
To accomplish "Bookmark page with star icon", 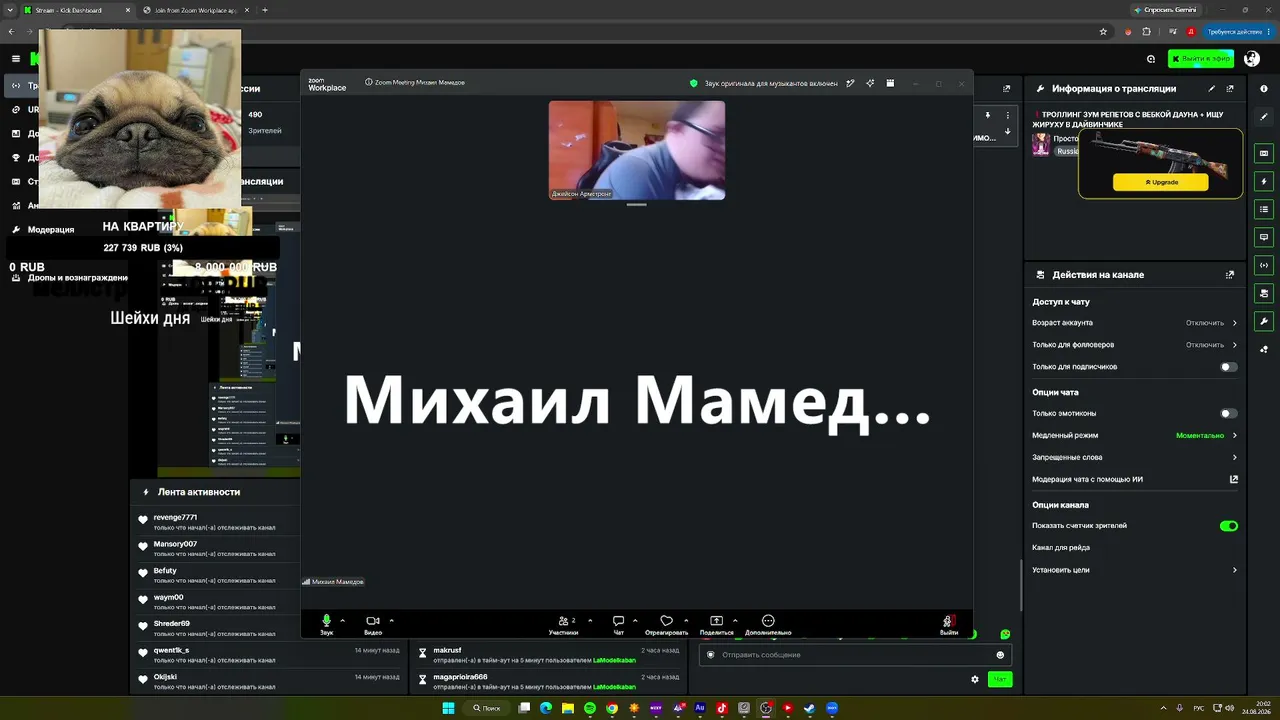I will pos(1103,32).
